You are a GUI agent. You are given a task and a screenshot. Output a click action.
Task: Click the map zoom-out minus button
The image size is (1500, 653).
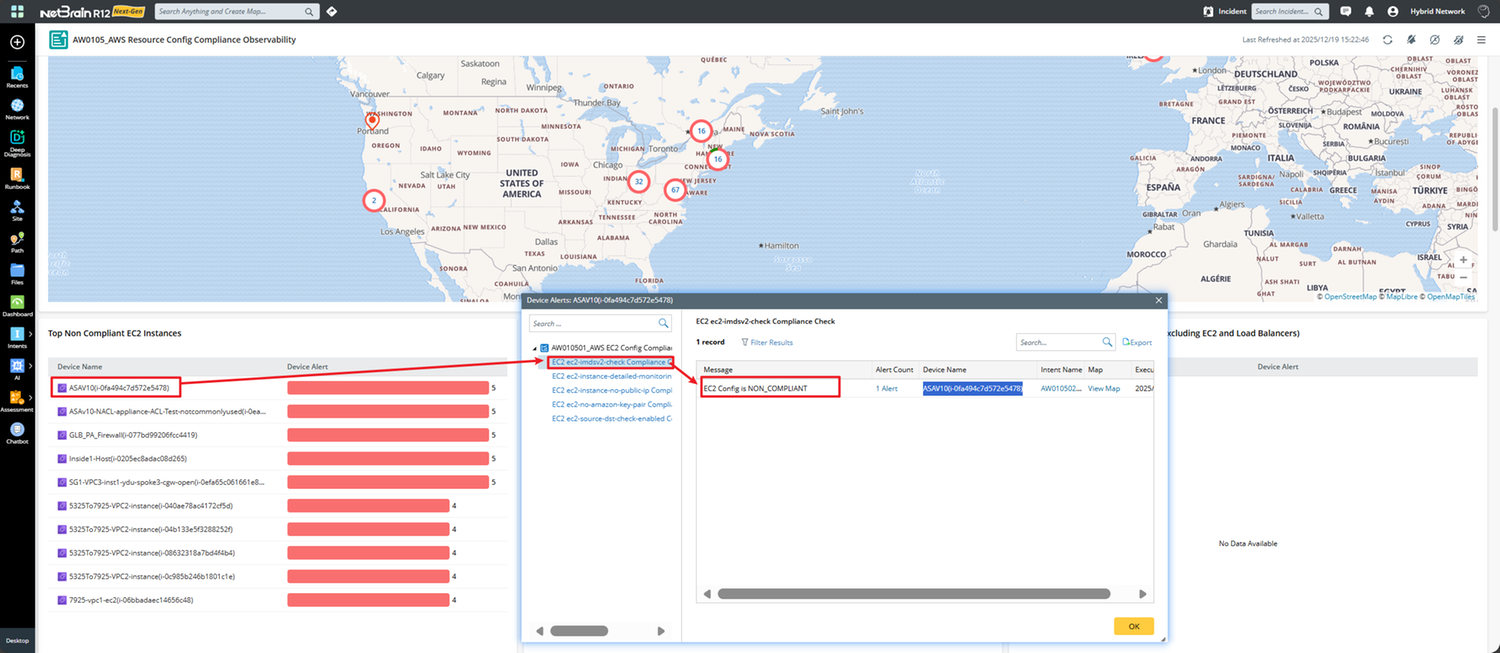(1464, 277)
